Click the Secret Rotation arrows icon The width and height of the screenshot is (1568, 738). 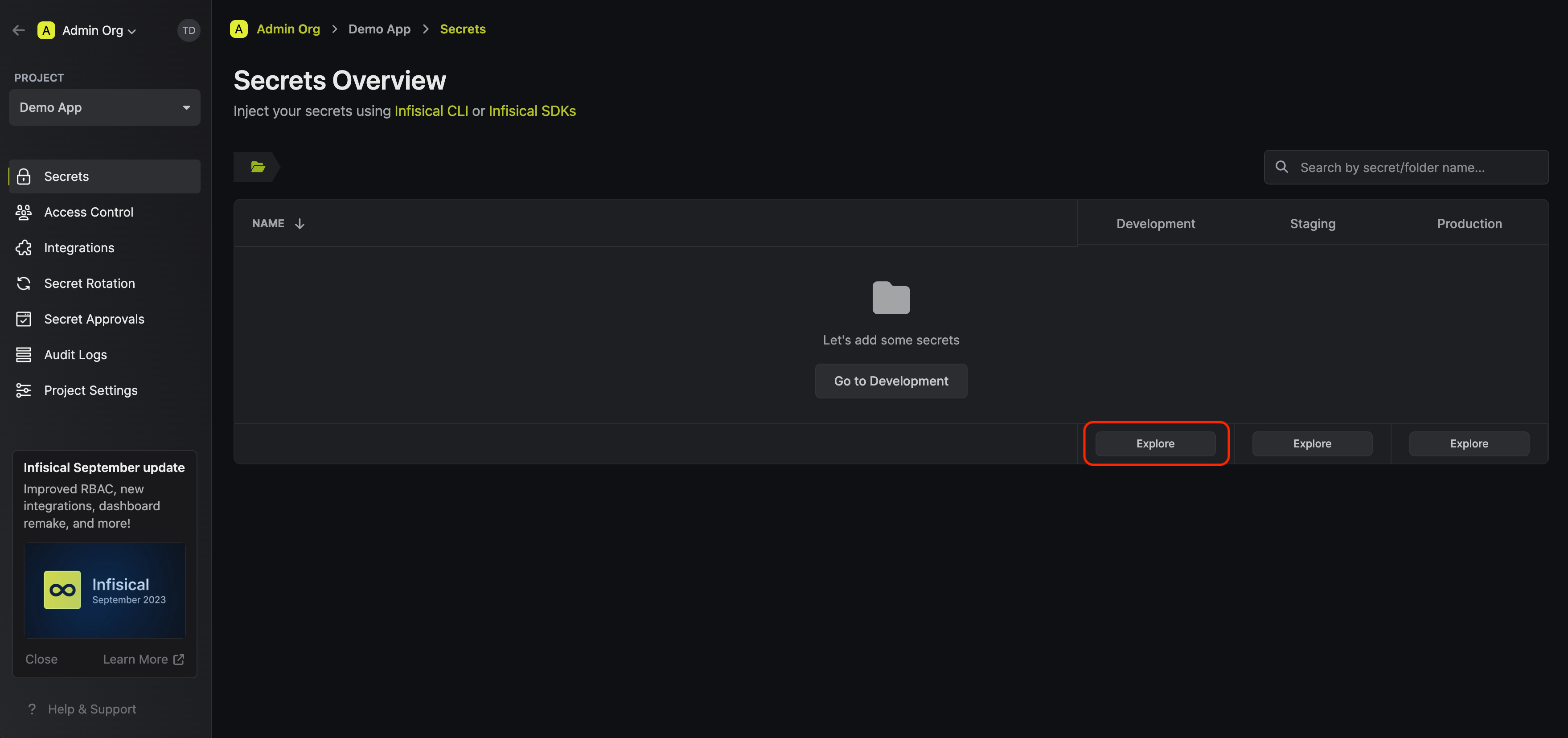click(24, 283)
